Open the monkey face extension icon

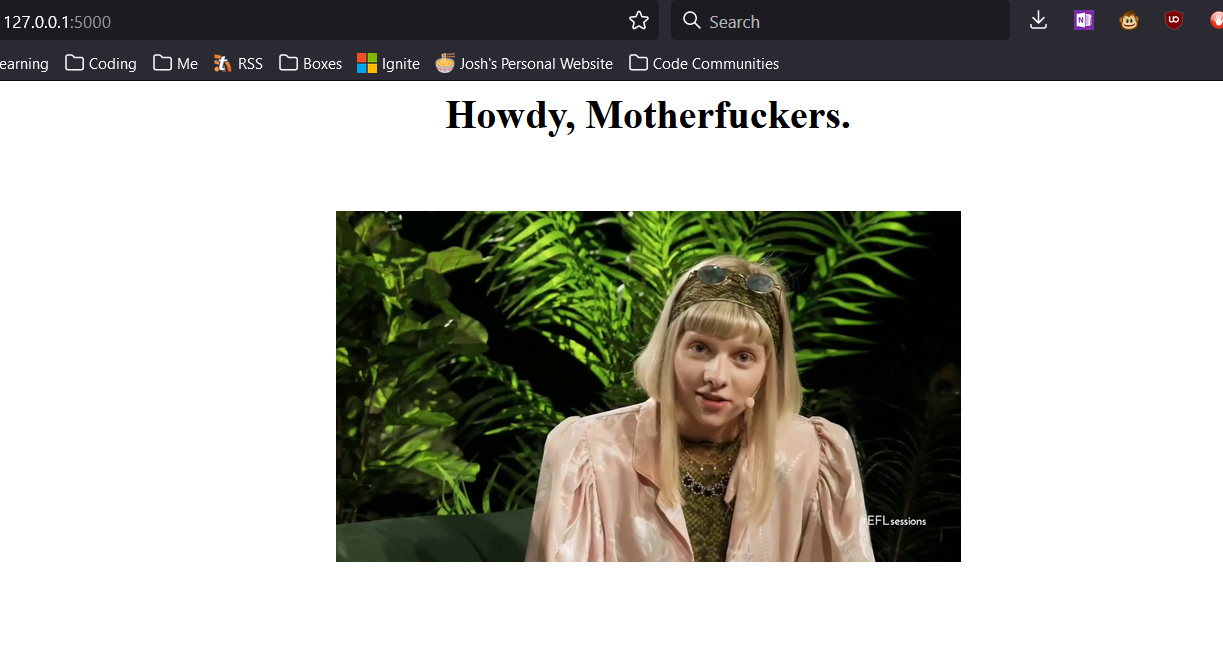click(x=1129, y=20)
